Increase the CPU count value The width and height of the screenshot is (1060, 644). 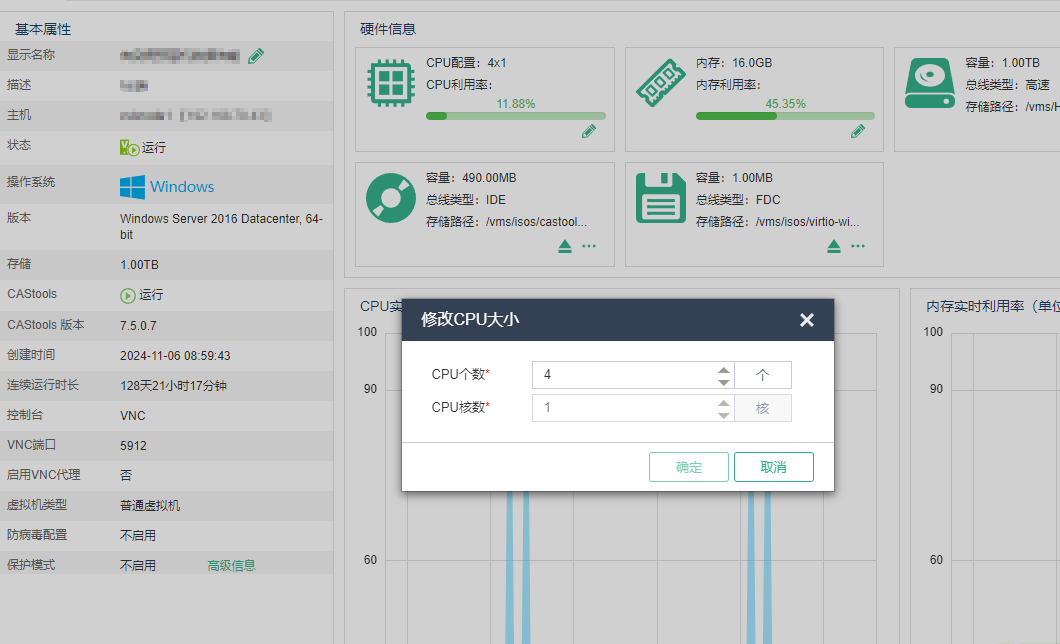(723, 370)
